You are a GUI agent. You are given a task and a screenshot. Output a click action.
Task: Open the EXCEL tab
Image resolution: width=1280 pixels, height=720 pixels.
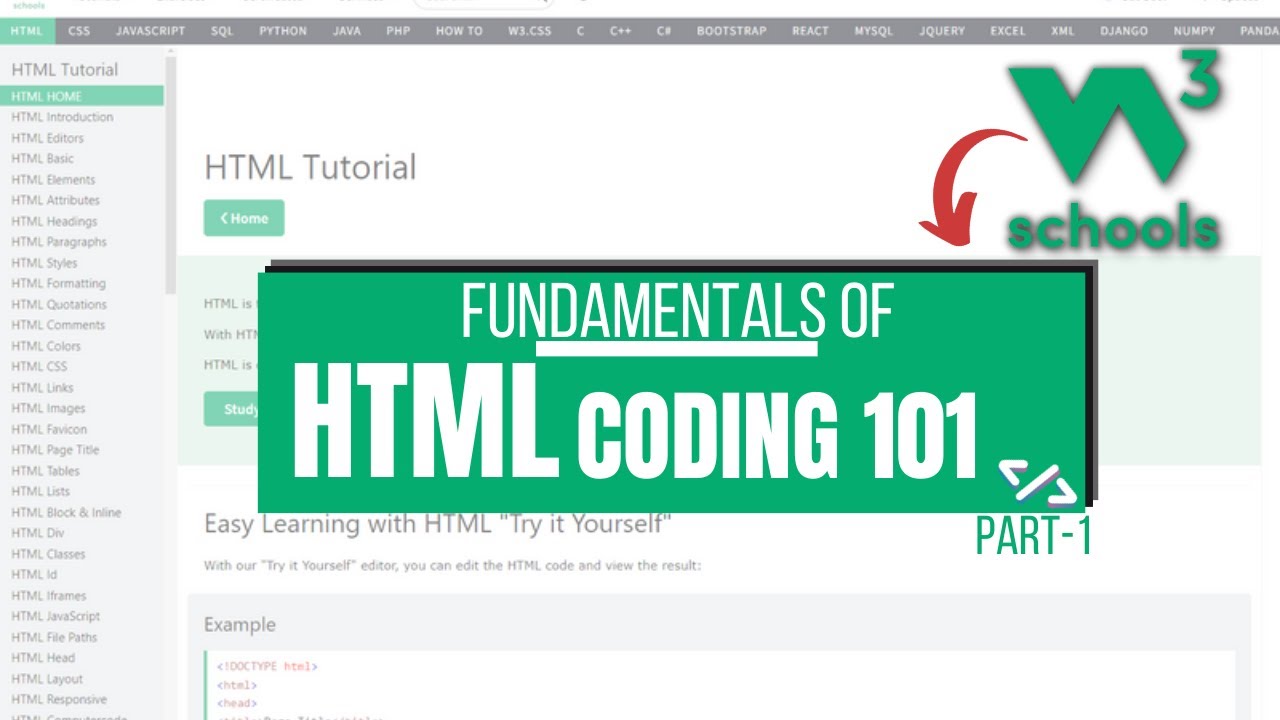(1008, 31)
